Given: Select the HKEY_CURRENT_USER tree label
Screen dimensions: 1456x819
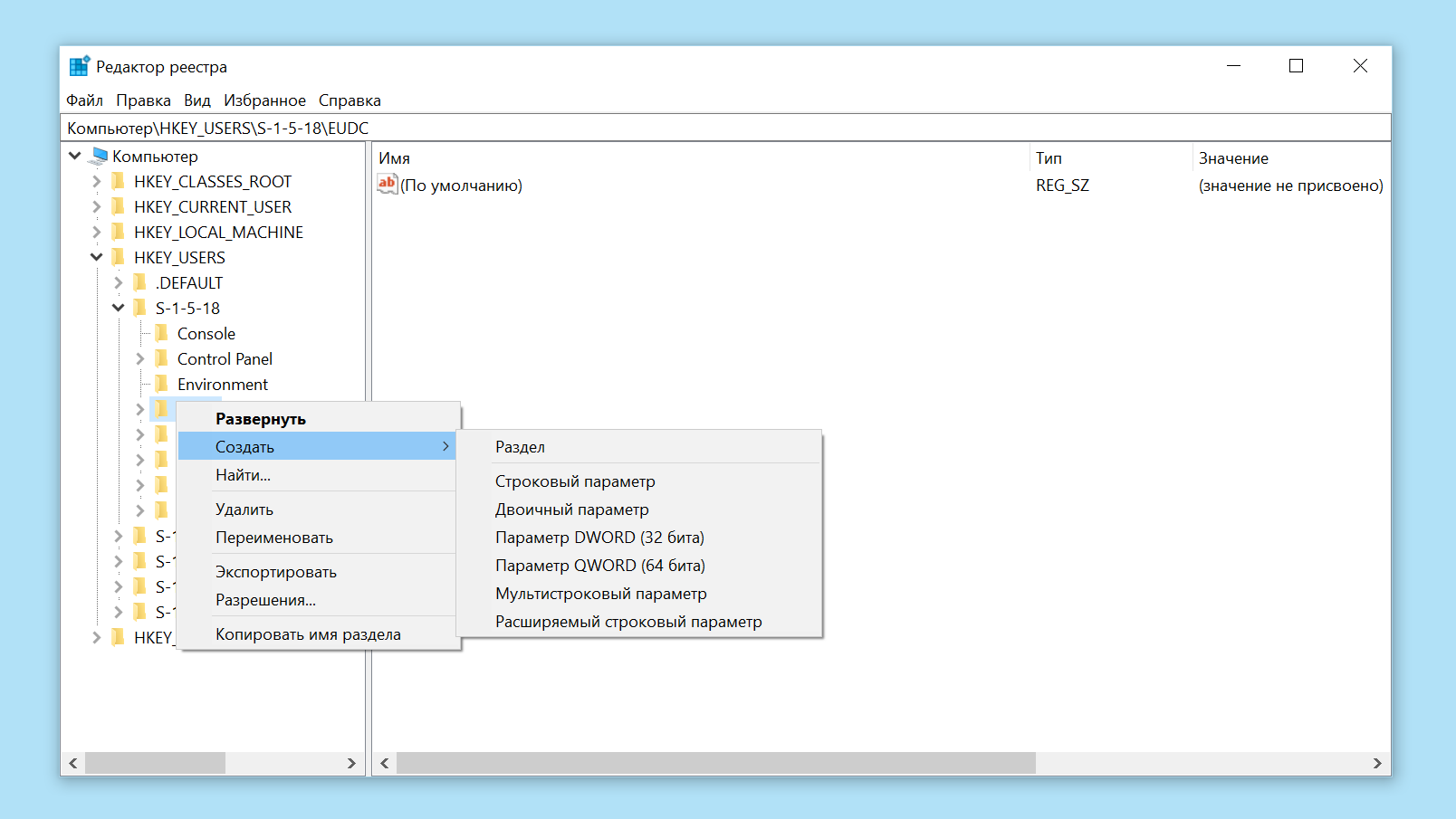Looking at the screenshot, I should (213, 206).
